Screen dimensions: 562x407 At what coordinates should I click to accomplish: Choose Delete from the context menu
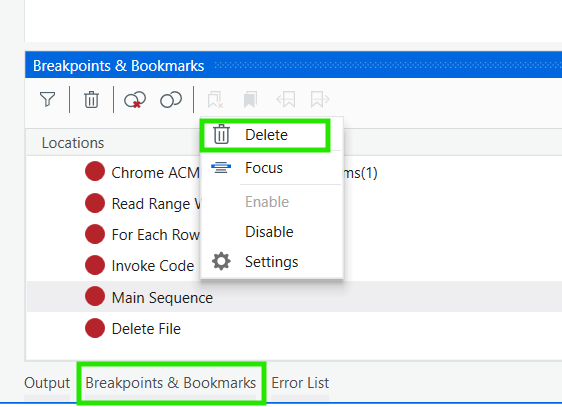(265, 135)
